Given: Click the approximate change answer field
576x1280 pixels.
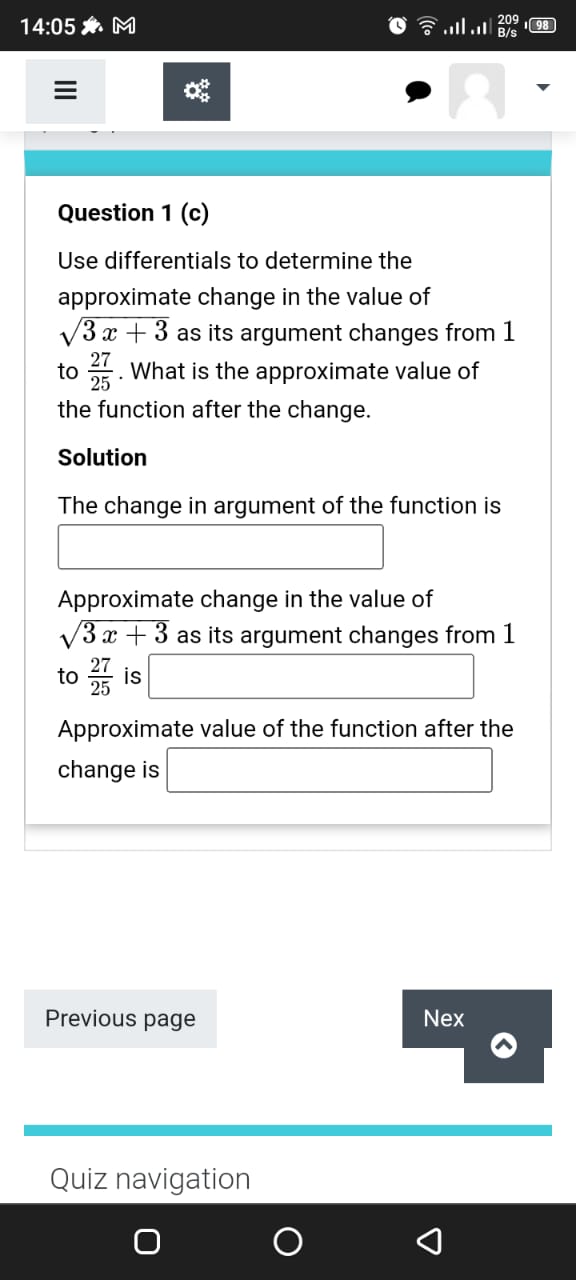Looking at the screenshot, I should pyautogui.click(x=312, y=676).
